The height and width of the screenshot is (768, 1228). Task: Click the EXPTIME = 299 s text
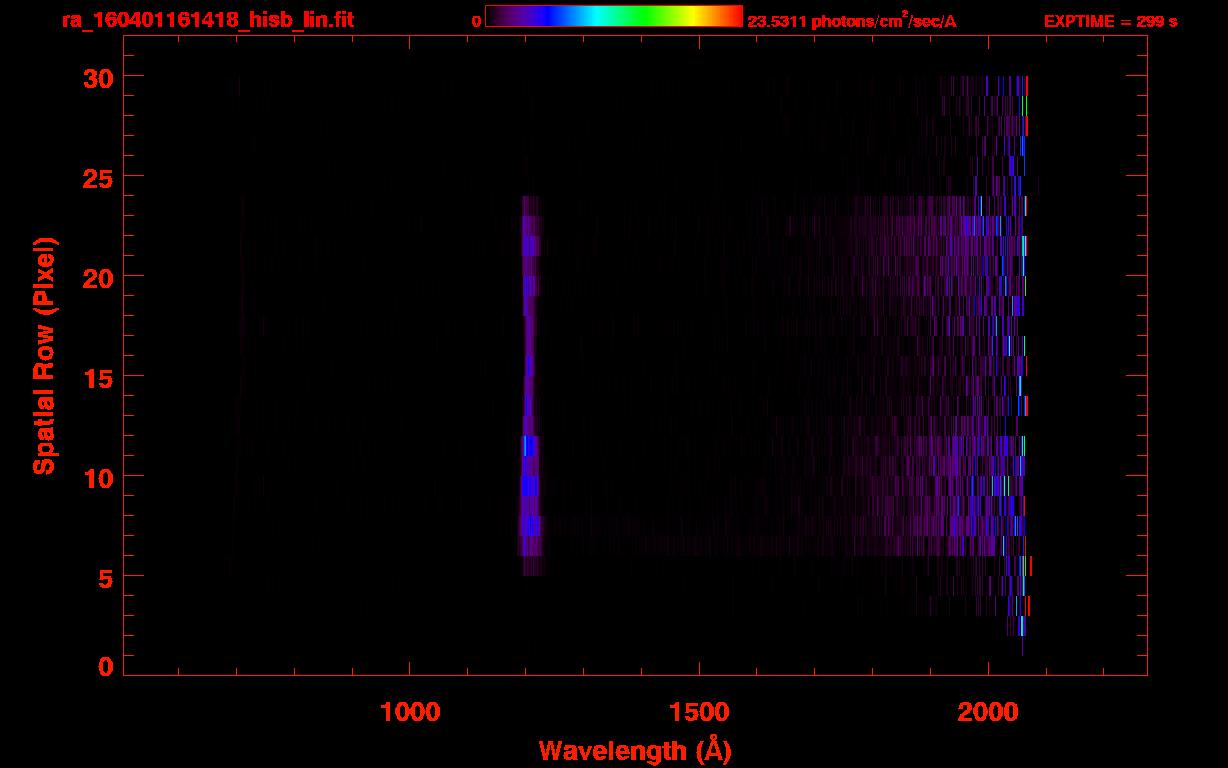[1110, 21]
